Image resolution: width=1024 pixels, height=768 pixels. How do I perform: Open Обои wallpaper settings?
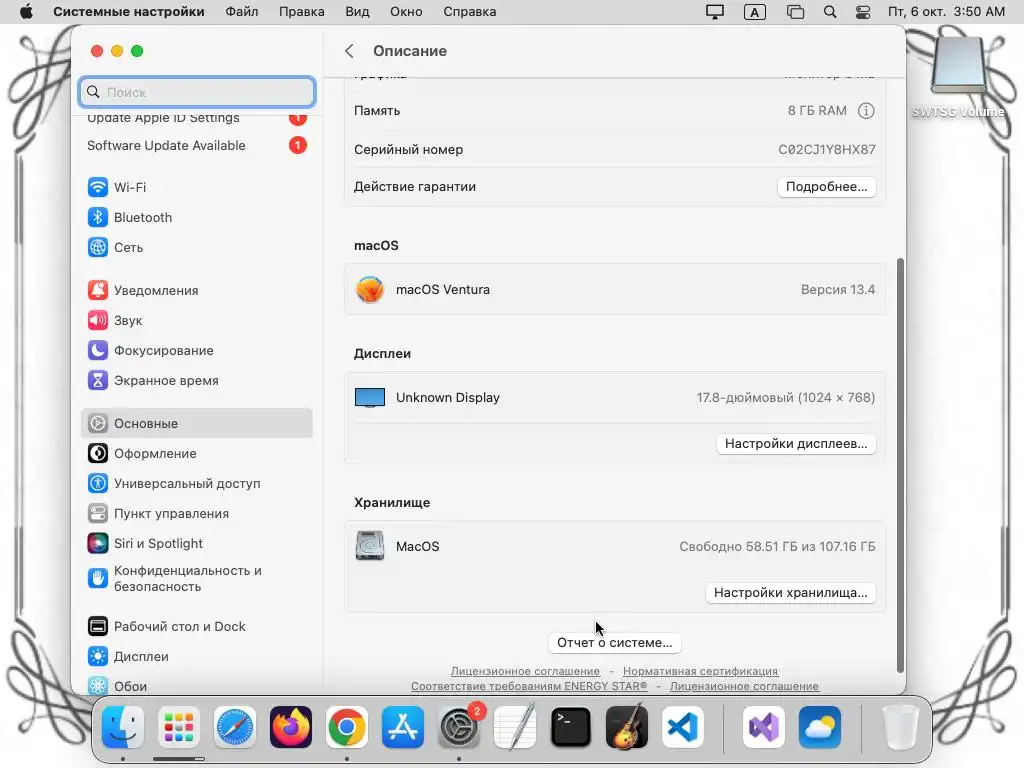click(x=197, y=686)
